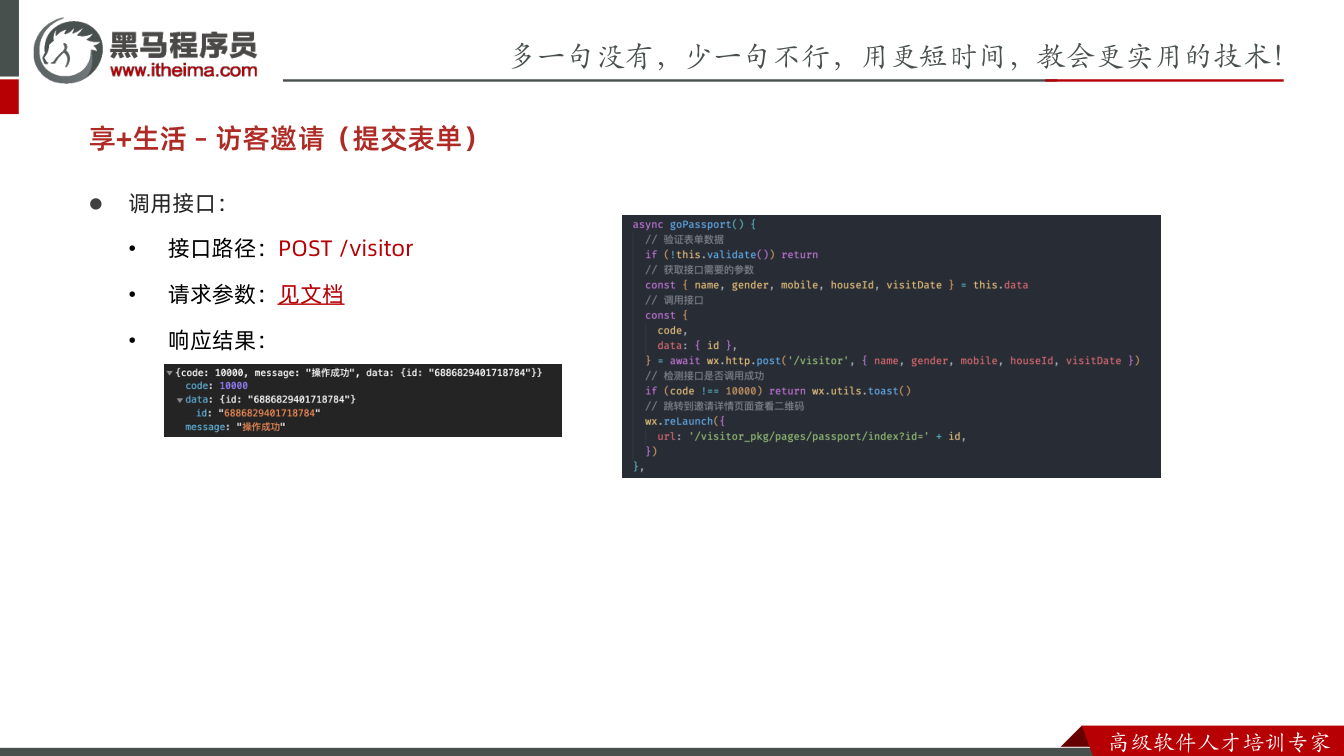Click the slide title 享+生活 - 访客邀请（提交表单）

coord(284,139)
